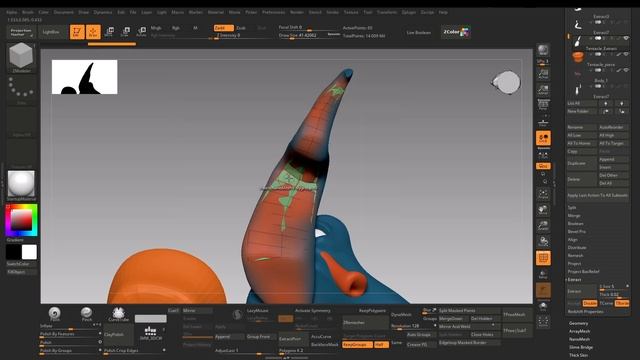640x360 pixels.
Task: Toggle PolyF polyframe display
Action: click(x=543, y=258)
